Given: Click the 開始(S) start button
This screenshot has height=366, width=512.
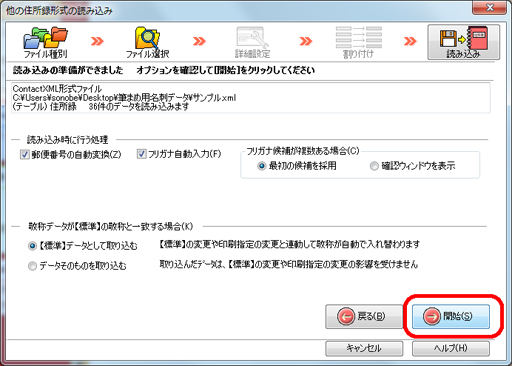Looking at the screenshot, I should 451,316.
